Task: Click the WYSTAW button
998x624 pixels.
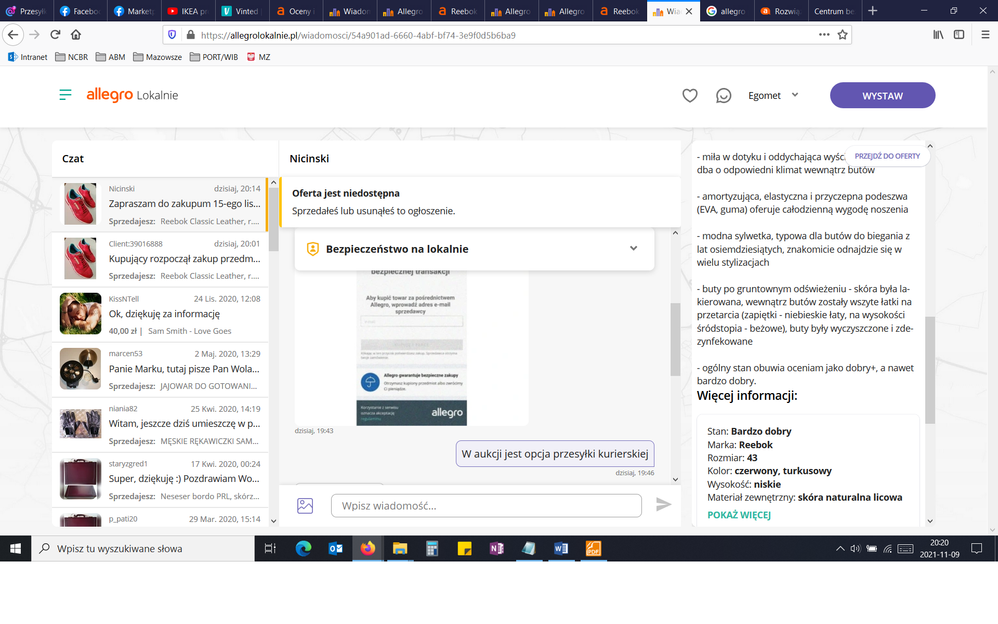Action: point(882,96)
